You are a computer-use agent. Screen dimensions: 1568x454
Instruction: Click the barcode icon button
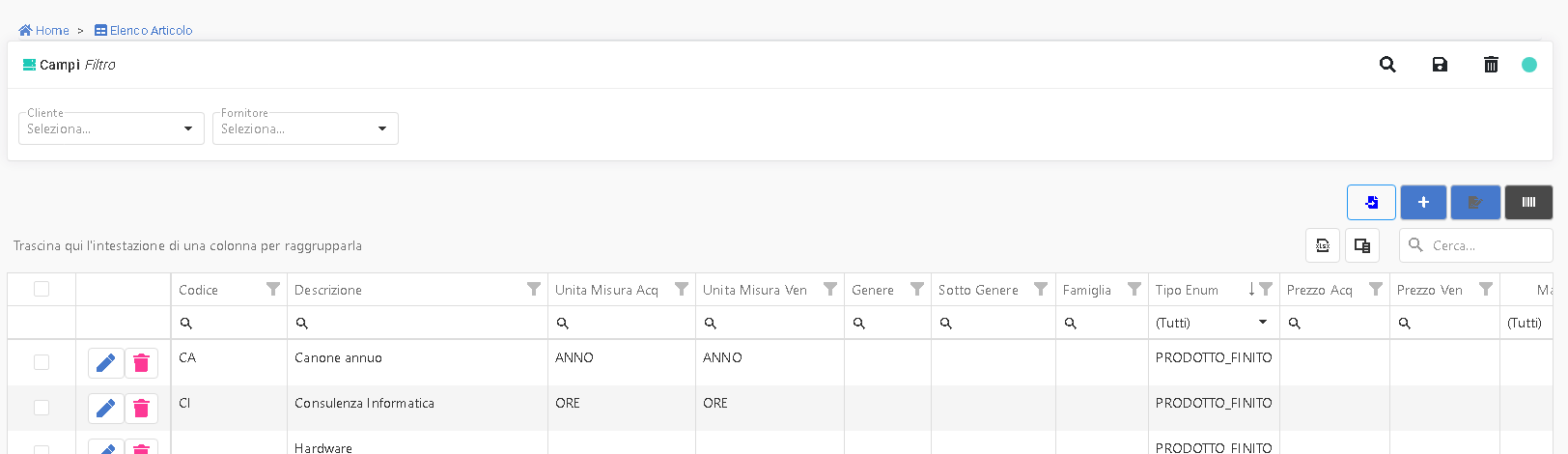[1528, 203]
